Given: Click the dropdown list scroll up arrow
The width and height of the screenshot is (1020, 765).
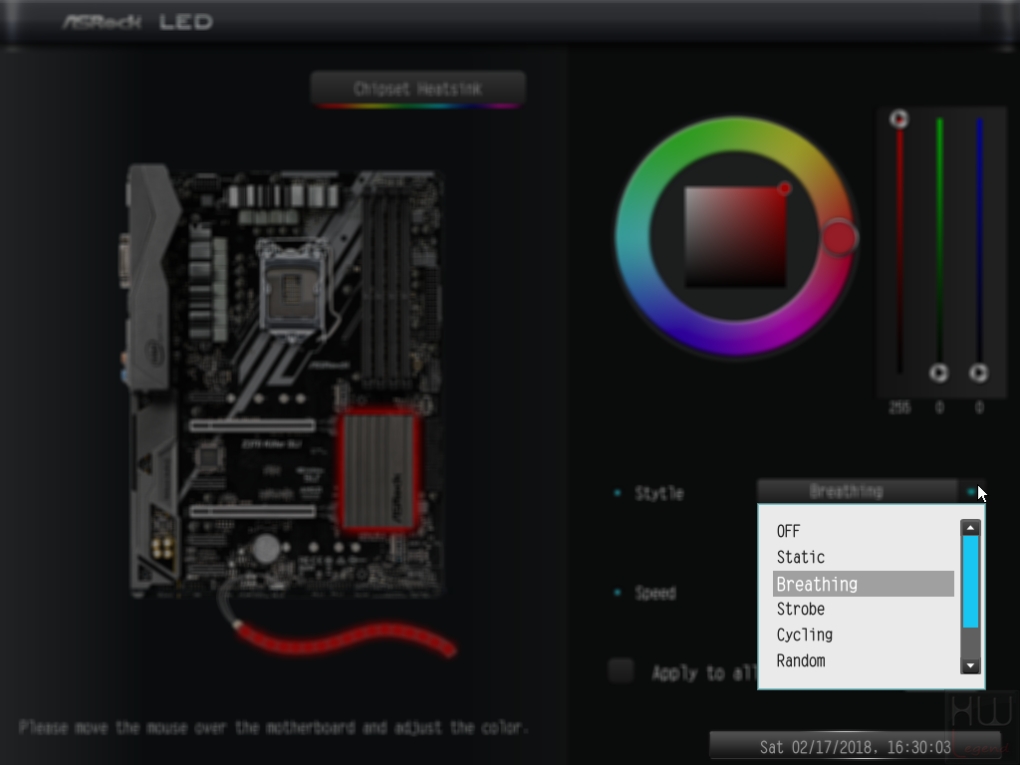Looking at the screenshot, I should [971, 528].
